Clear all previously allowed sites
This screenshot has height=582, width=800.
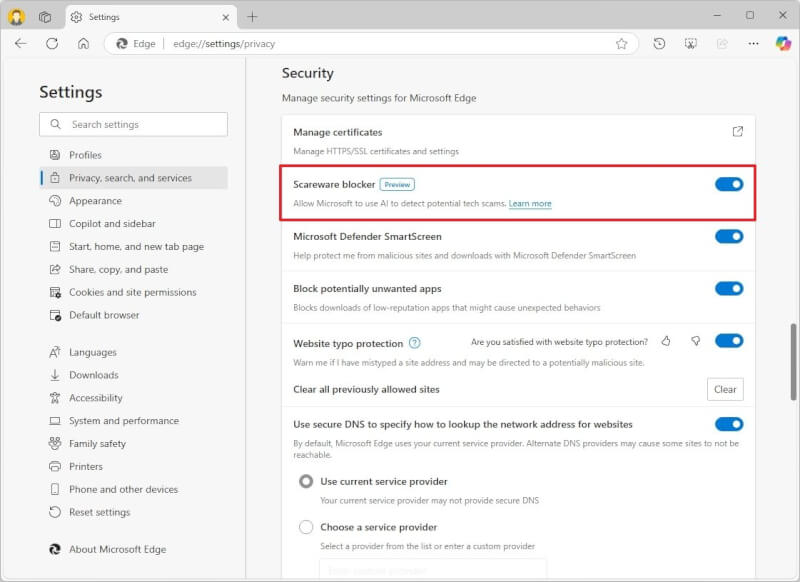click(x=725, y=389)
